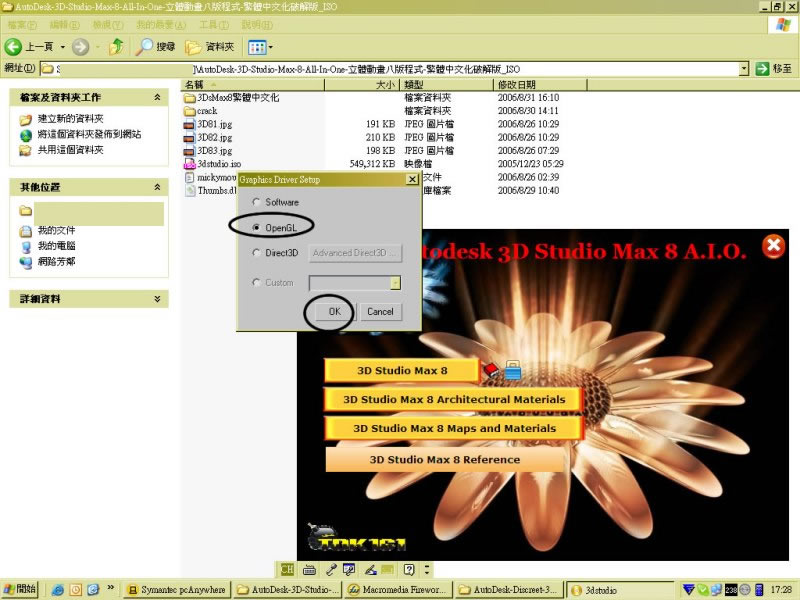Select the 3dstudio.iso disc image icon
Image resolution: width=800 pixels, height=600 pixels.
coord(190,164)
